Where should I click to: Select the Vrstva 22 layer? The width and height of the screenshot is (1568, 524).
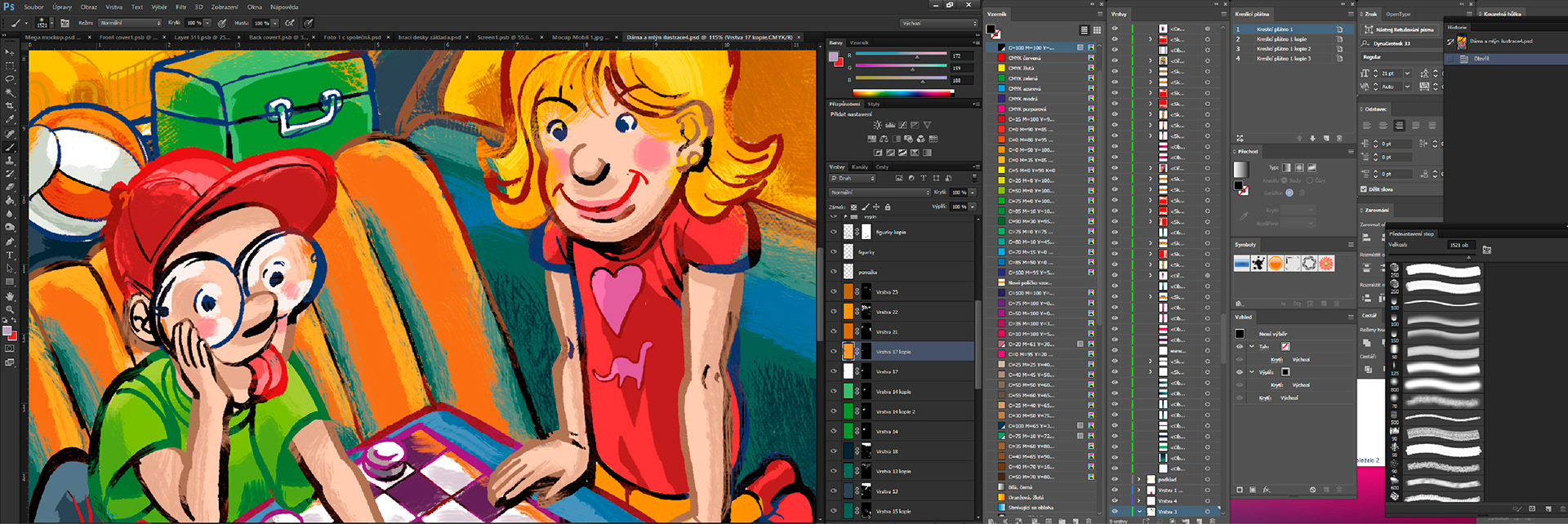[902, 312]
